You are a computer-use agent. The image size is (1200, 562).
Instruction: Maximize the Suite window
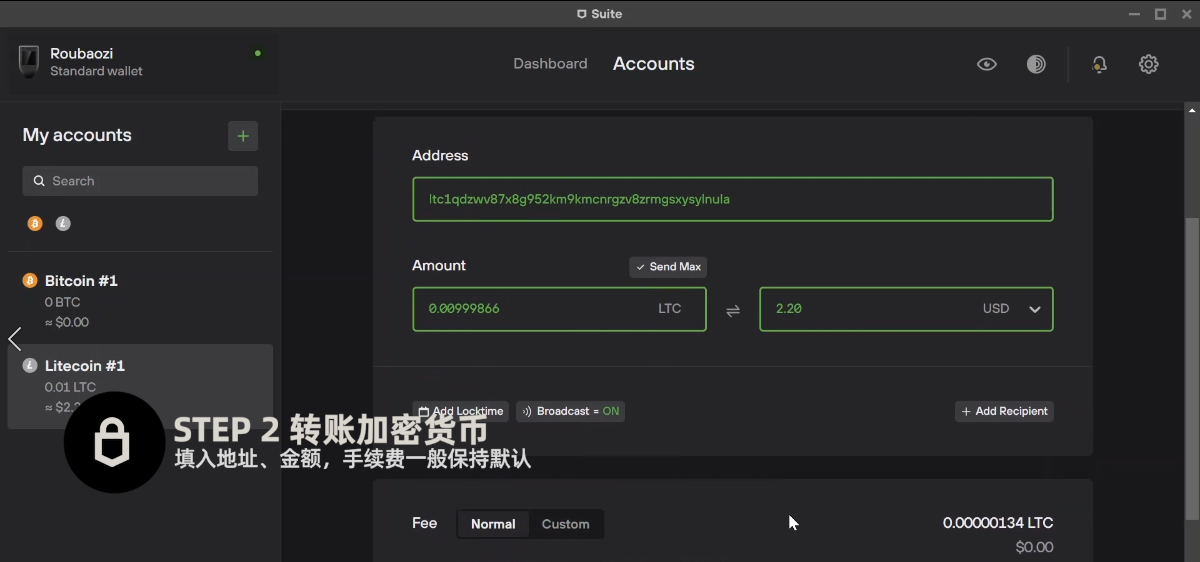coord(1160,14)
